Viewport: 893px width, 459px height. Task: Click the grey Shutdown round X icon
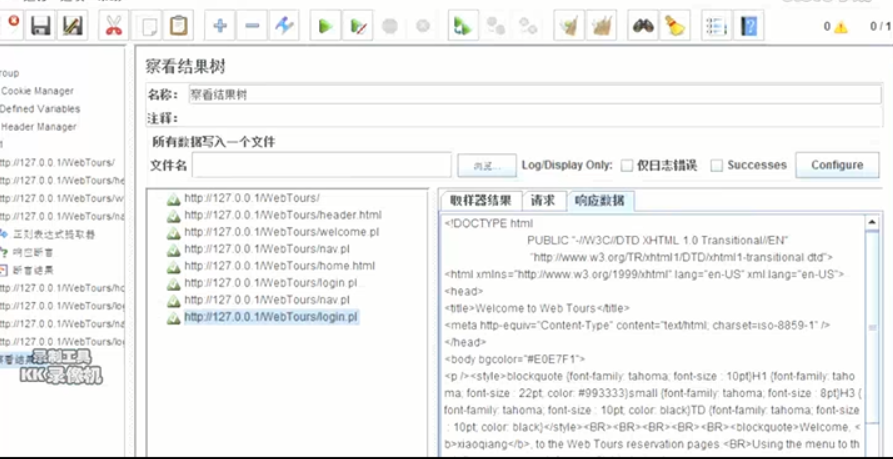pos(422,26)
